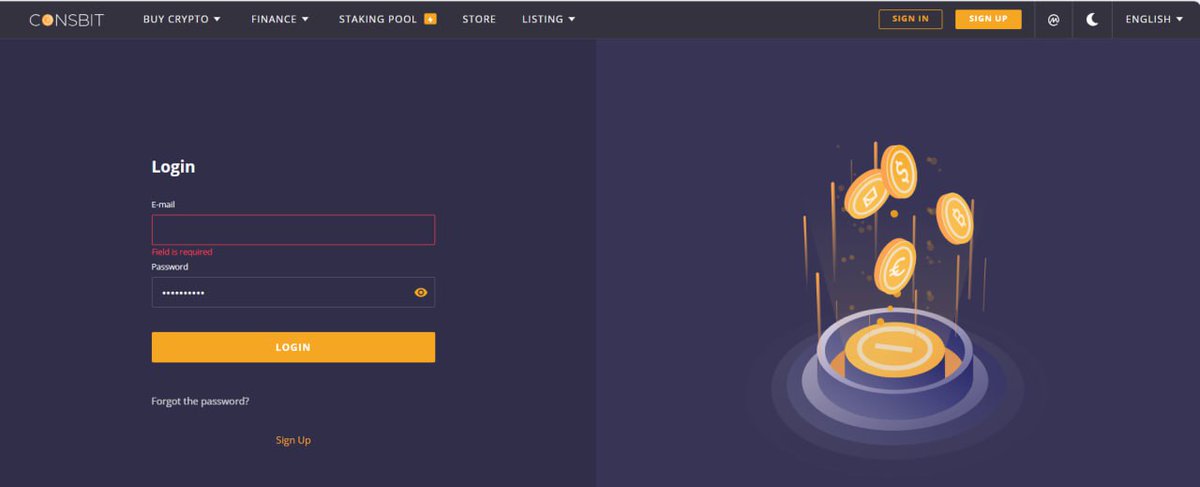This screenshot has height=487, width=1200.
Task: Show password with the eye icon
Action: coord(421,292)
